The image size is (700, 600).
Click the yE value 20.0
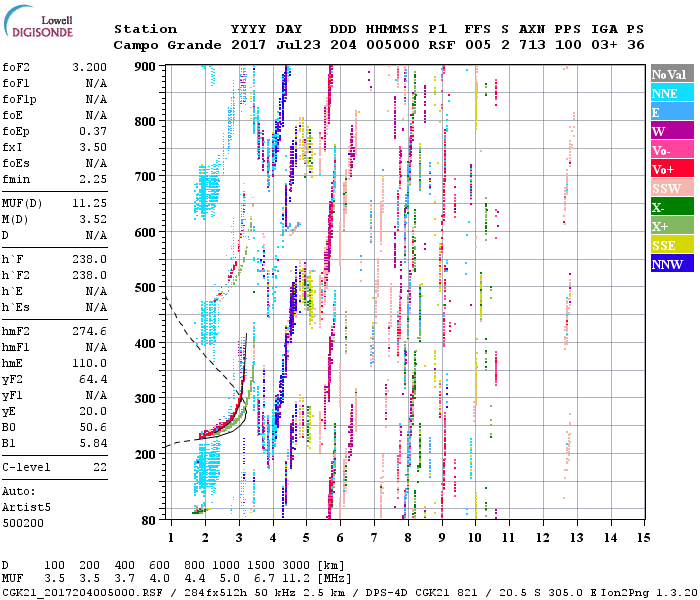tap(93, 411)
